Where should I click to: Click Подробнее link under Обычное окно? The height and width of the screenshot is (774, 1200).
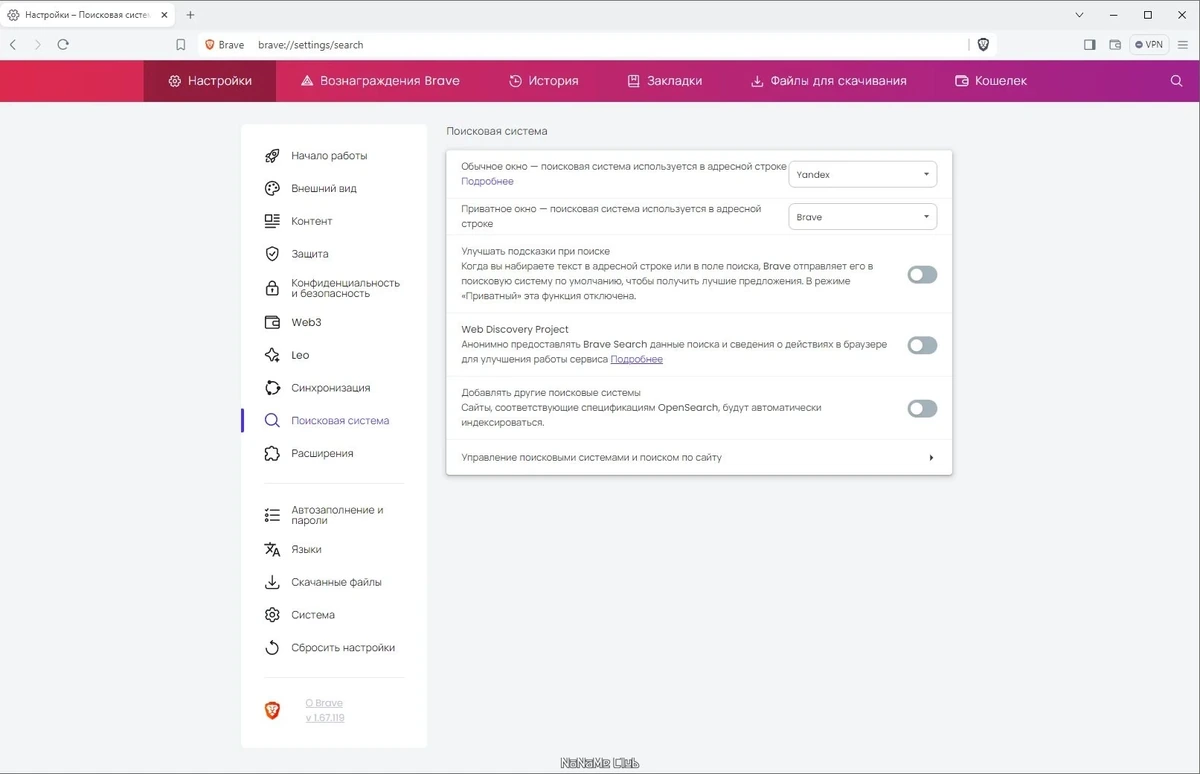(x=487, y=182)
